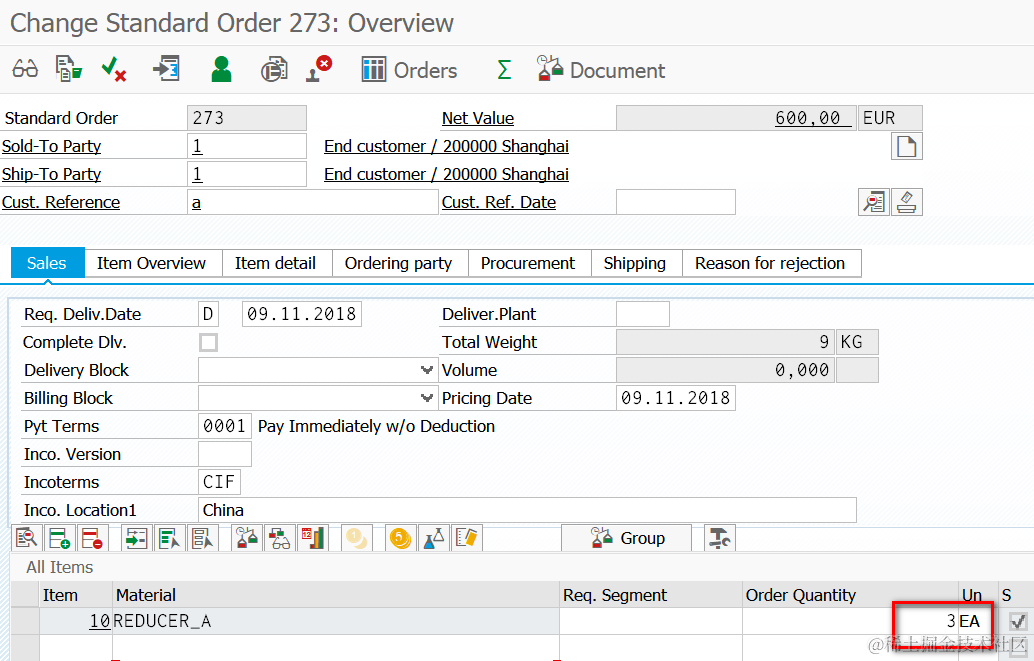This screenshot has height=661, width=1034.
Task: Click the Inco. Location1 input field
Action: (x=527, y=510)
